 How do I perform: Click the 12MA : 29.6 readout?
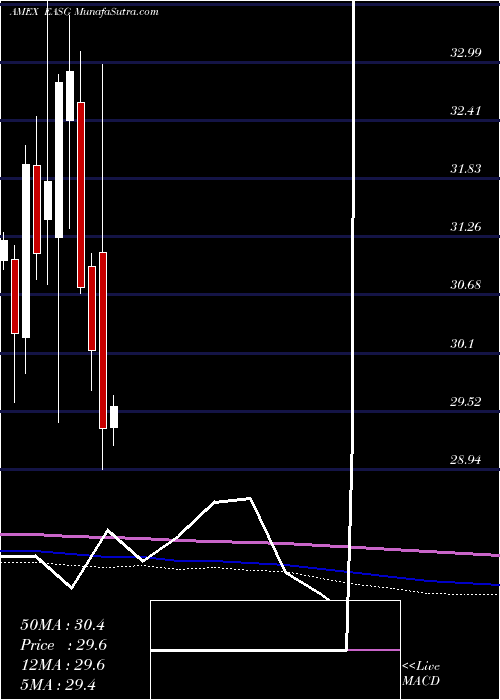click(62, 665)
